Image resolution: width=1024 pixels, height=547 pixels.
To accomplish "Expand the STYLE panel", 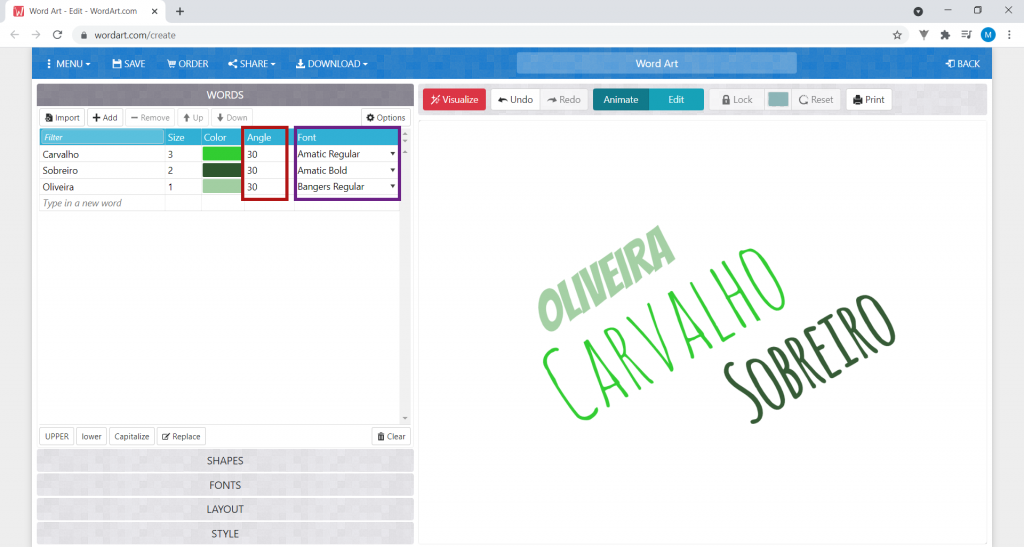I will click(x=225, y=533).
